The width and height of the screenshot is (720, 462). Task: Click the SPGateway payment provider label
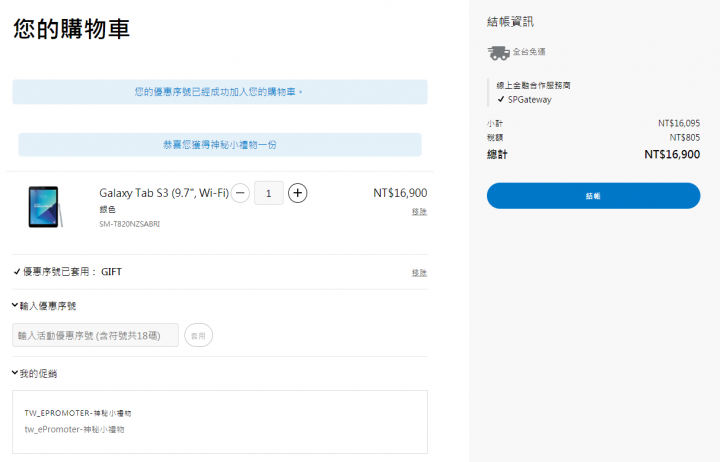[529, 100]
